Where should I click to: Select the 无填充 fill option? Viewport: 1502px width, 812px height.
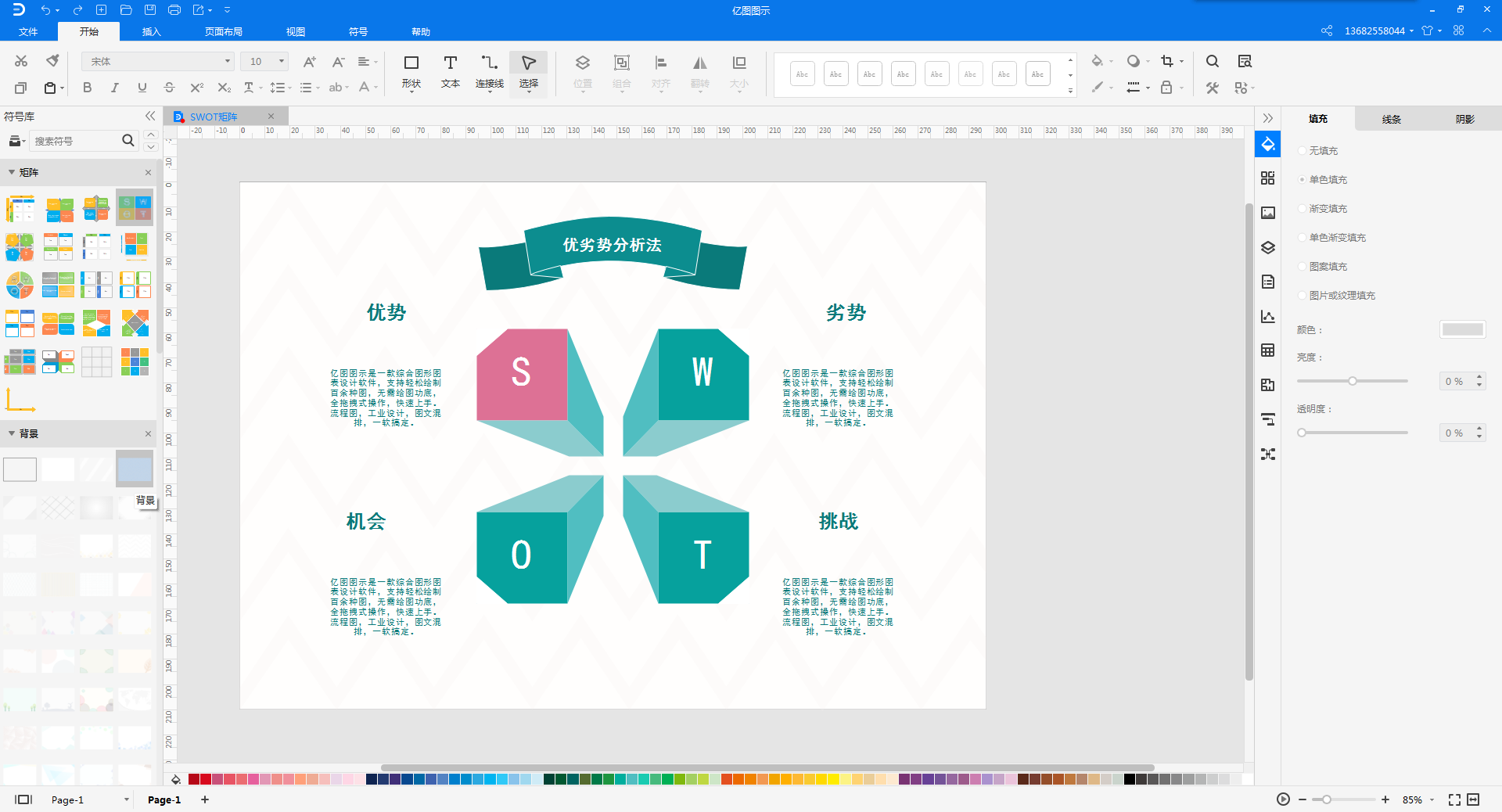pyautogui.click(x=1323, y=151)
